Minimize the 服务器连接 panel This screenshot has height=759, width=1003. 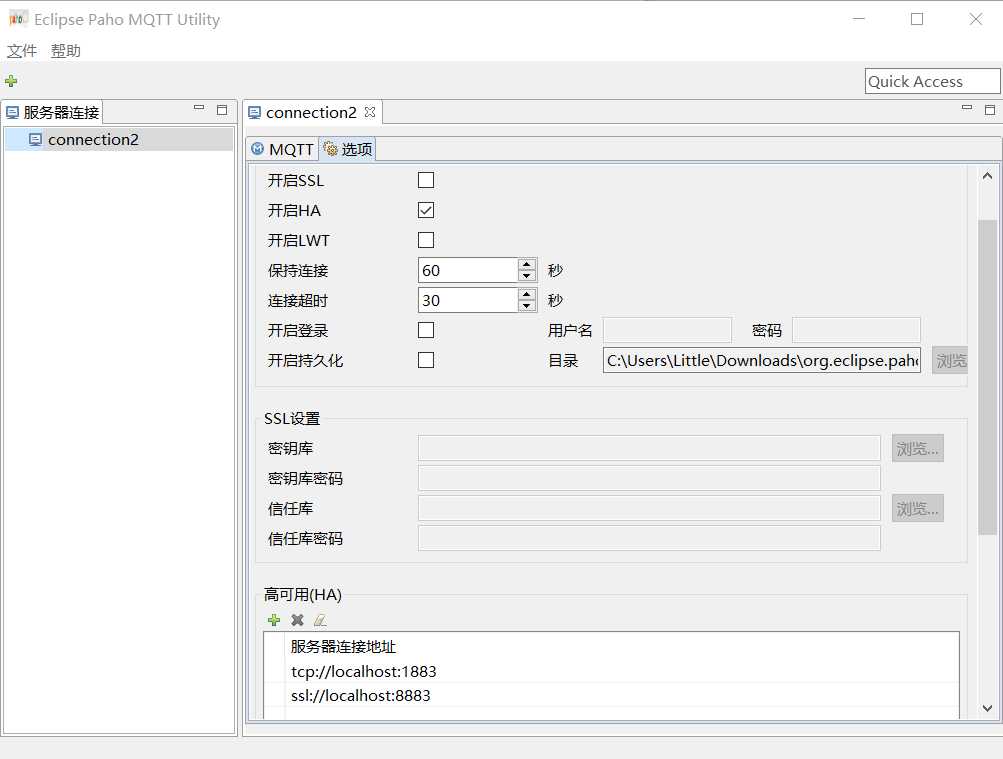pos(199,109)
